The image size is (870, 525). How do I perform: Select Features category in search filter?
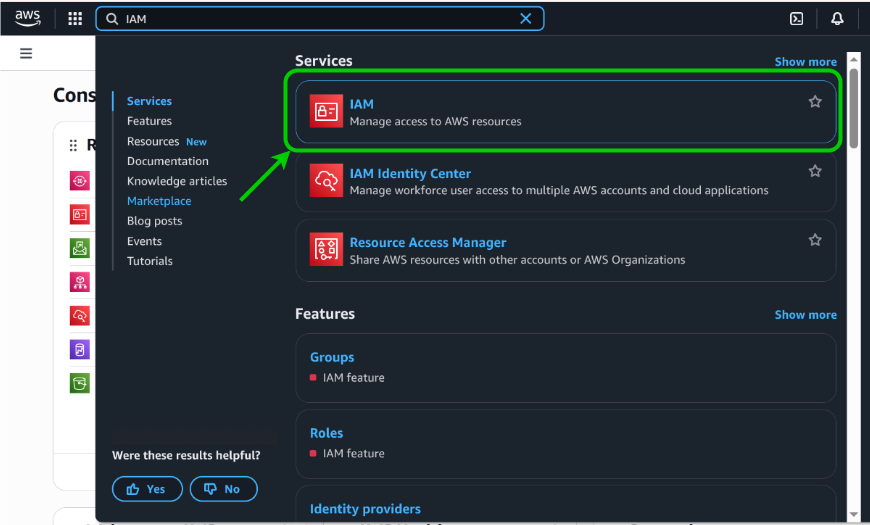coord(149,121)
